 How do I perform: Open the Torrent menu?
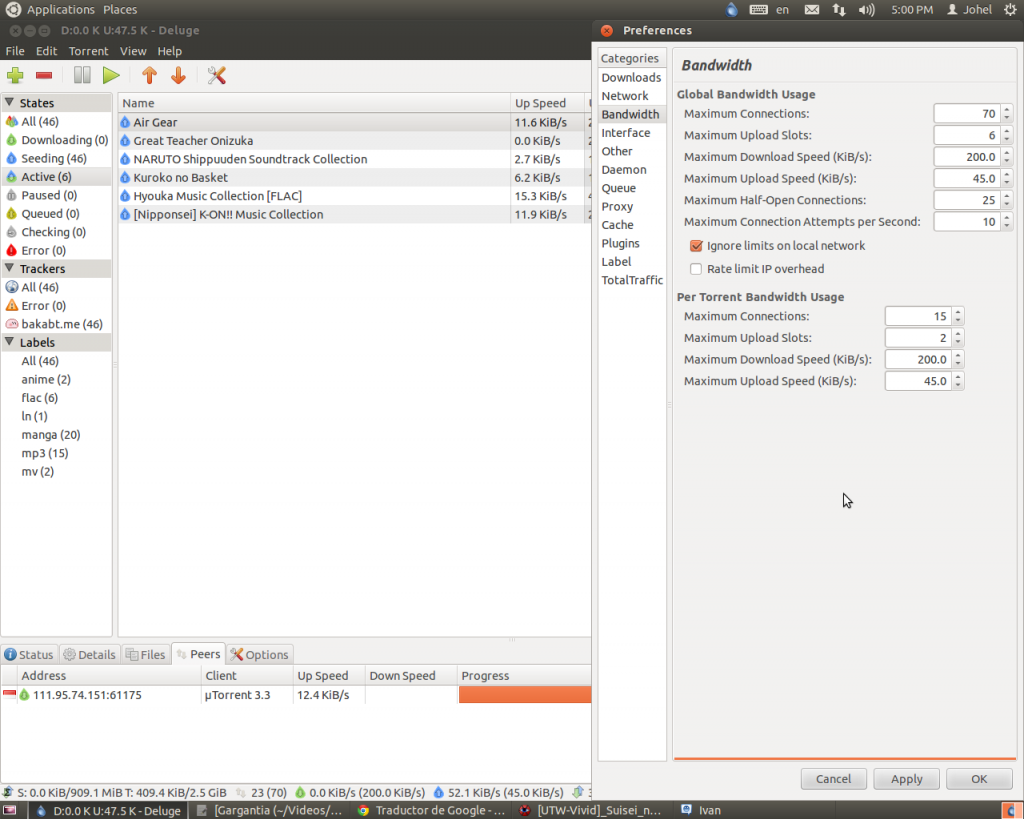pos(88,51)
